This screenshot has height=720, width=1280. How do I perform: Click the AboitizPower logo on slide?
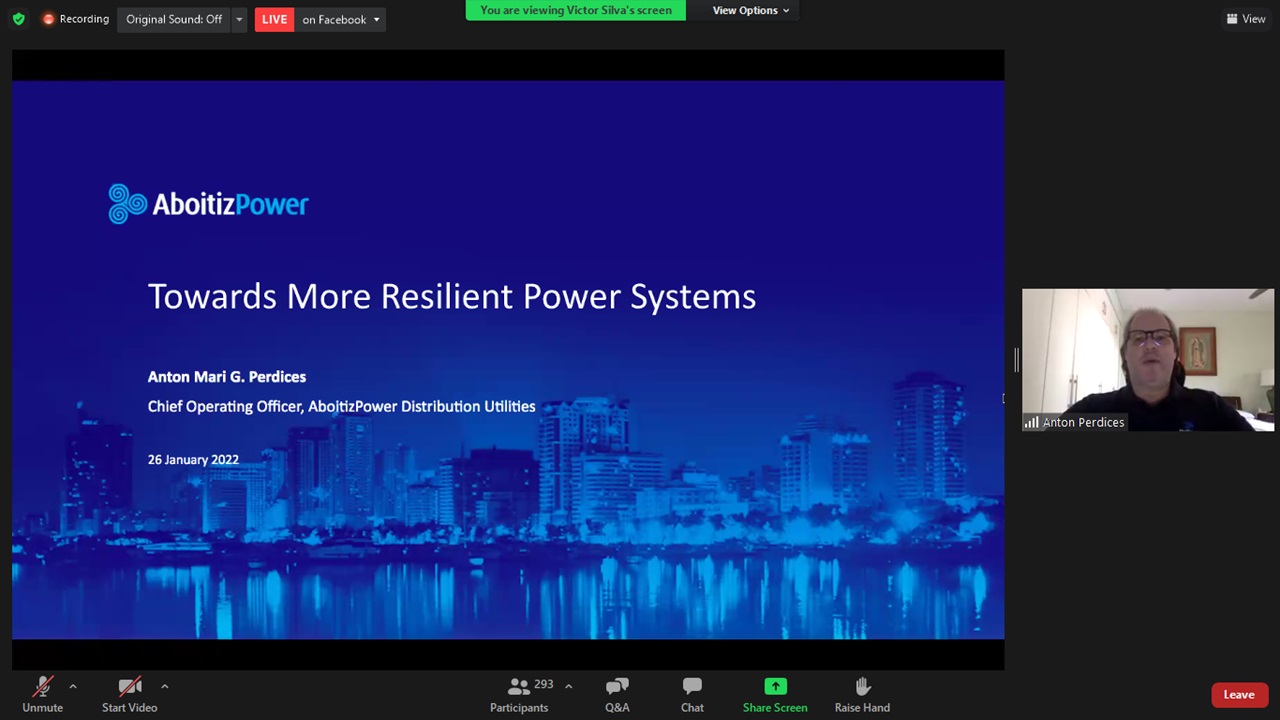pos(208,204)
